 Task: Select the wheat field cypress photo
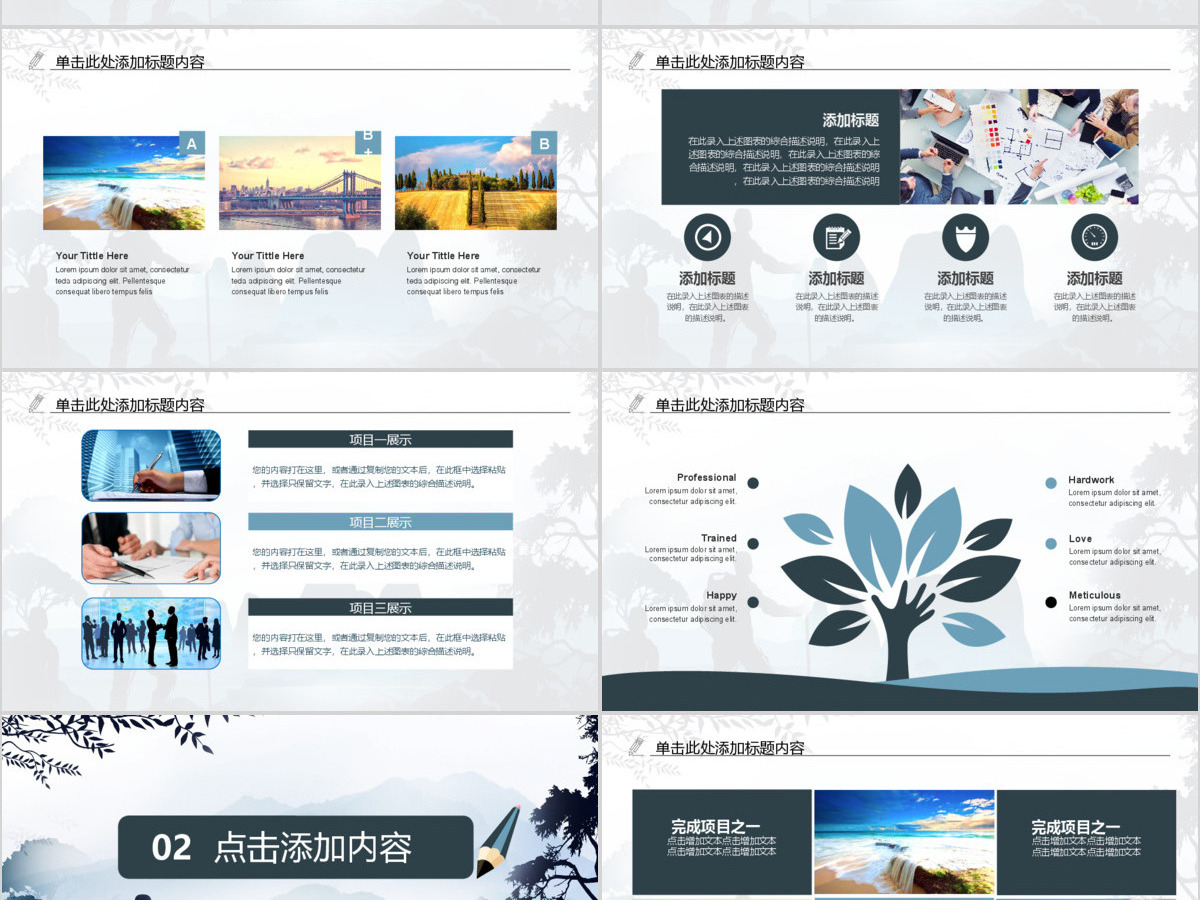point(476,183)
